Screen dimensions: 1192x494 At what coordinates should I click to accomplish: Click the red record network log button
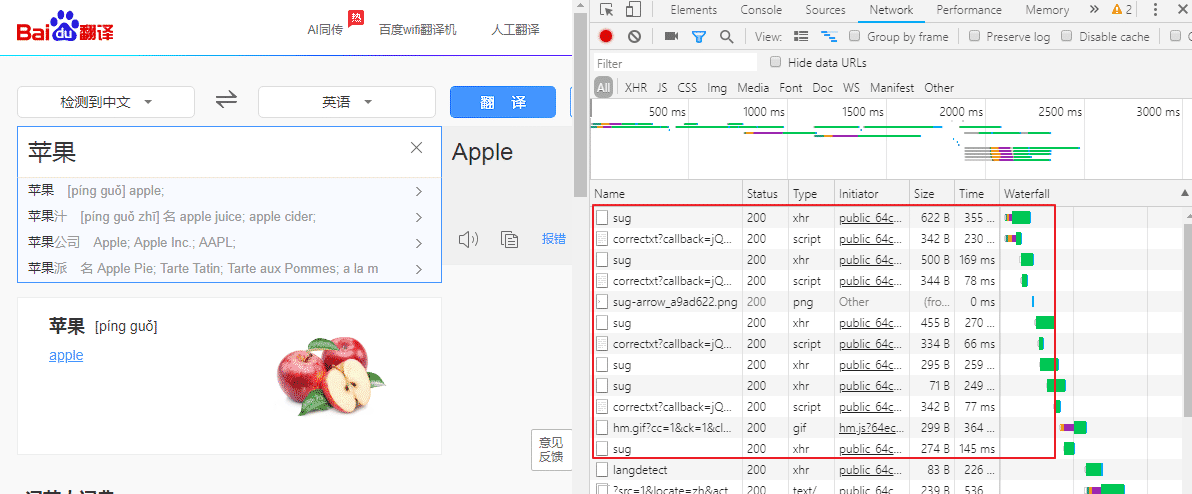point(606,36)
